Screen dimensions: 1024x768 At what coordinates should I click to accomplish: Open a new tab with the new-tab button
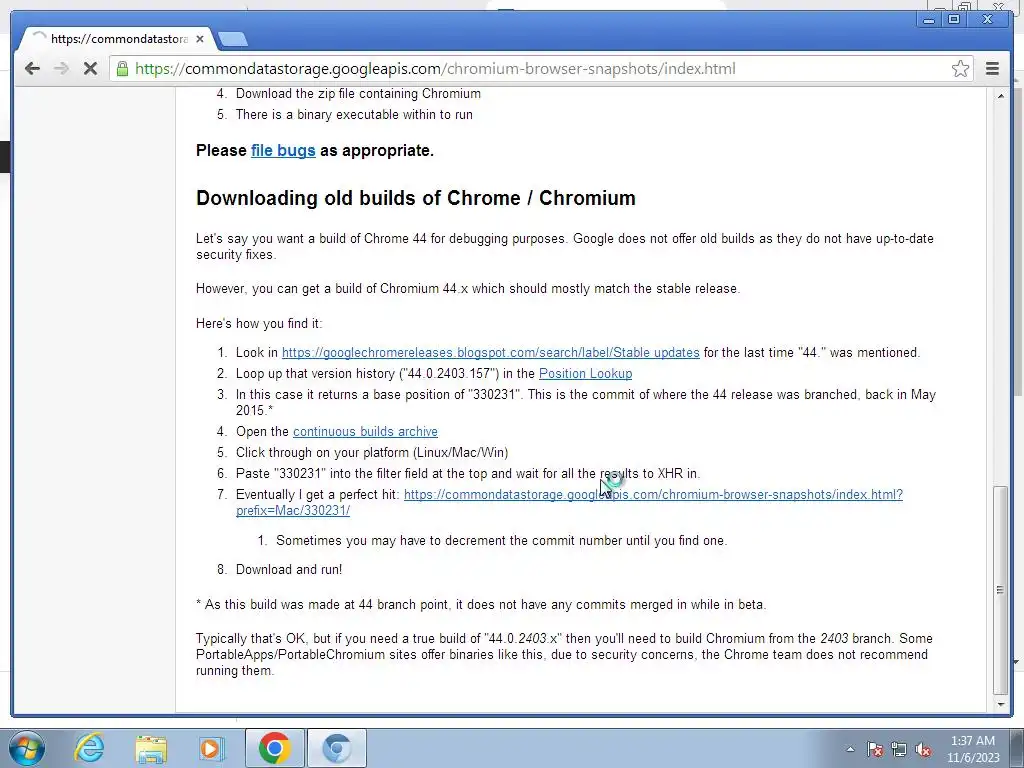point(232,39)
